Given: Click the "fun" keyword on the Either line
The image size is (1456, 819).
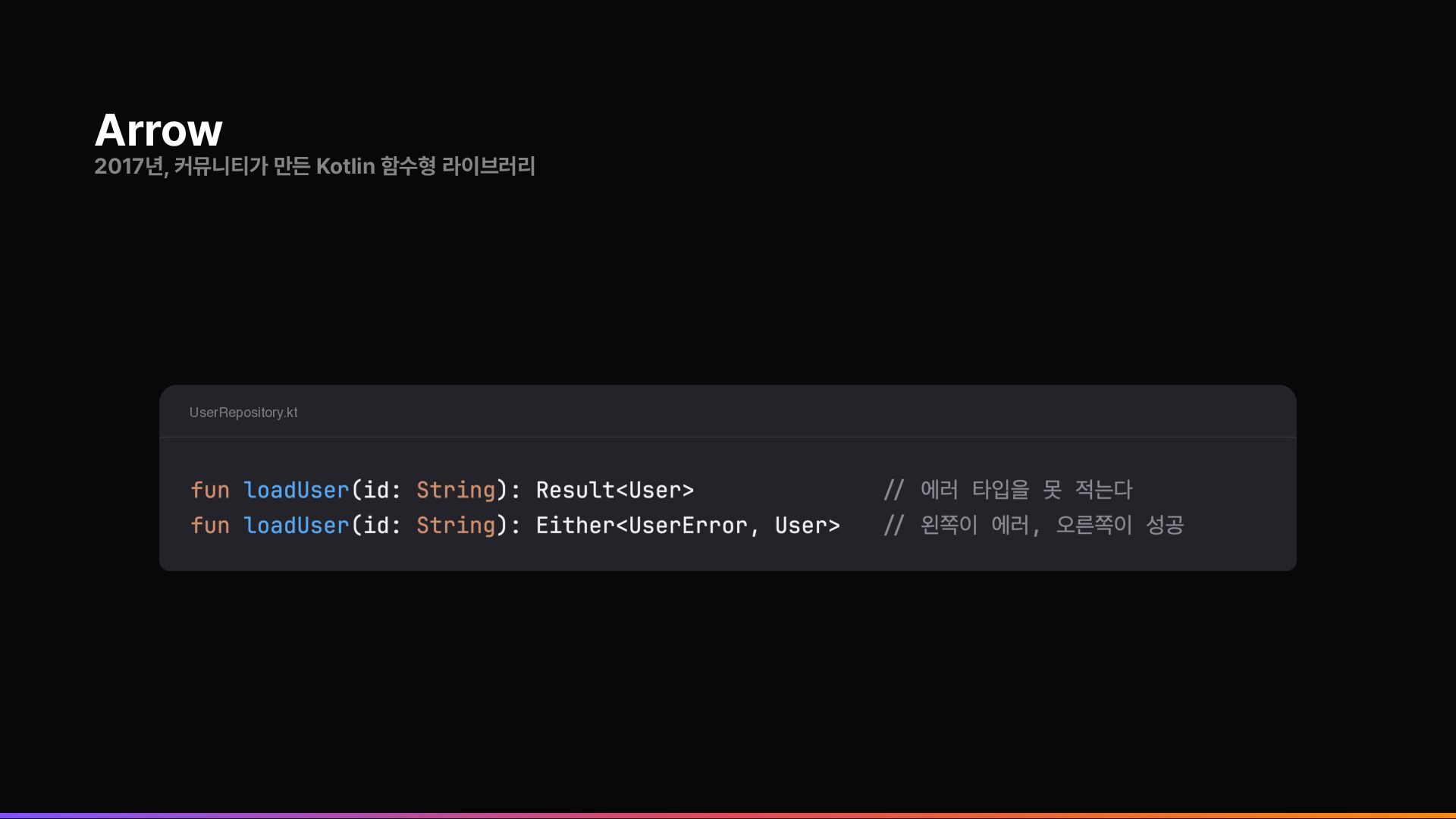Looking at the screenshot, I should pos(210,525).
